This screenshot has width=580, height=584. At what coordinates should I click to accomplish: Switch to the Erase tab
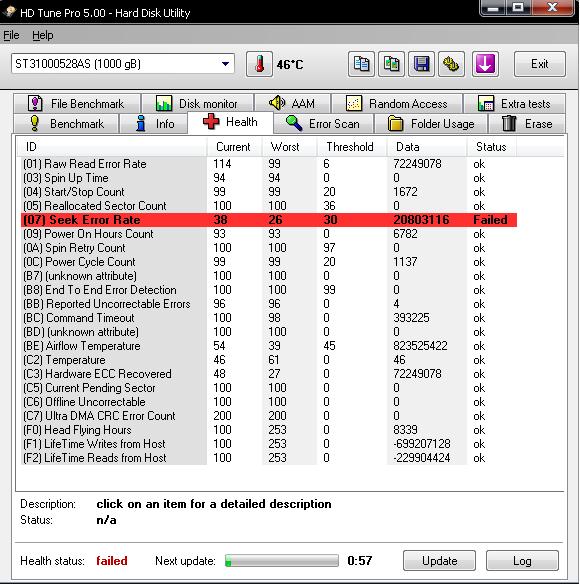(527, 124)
